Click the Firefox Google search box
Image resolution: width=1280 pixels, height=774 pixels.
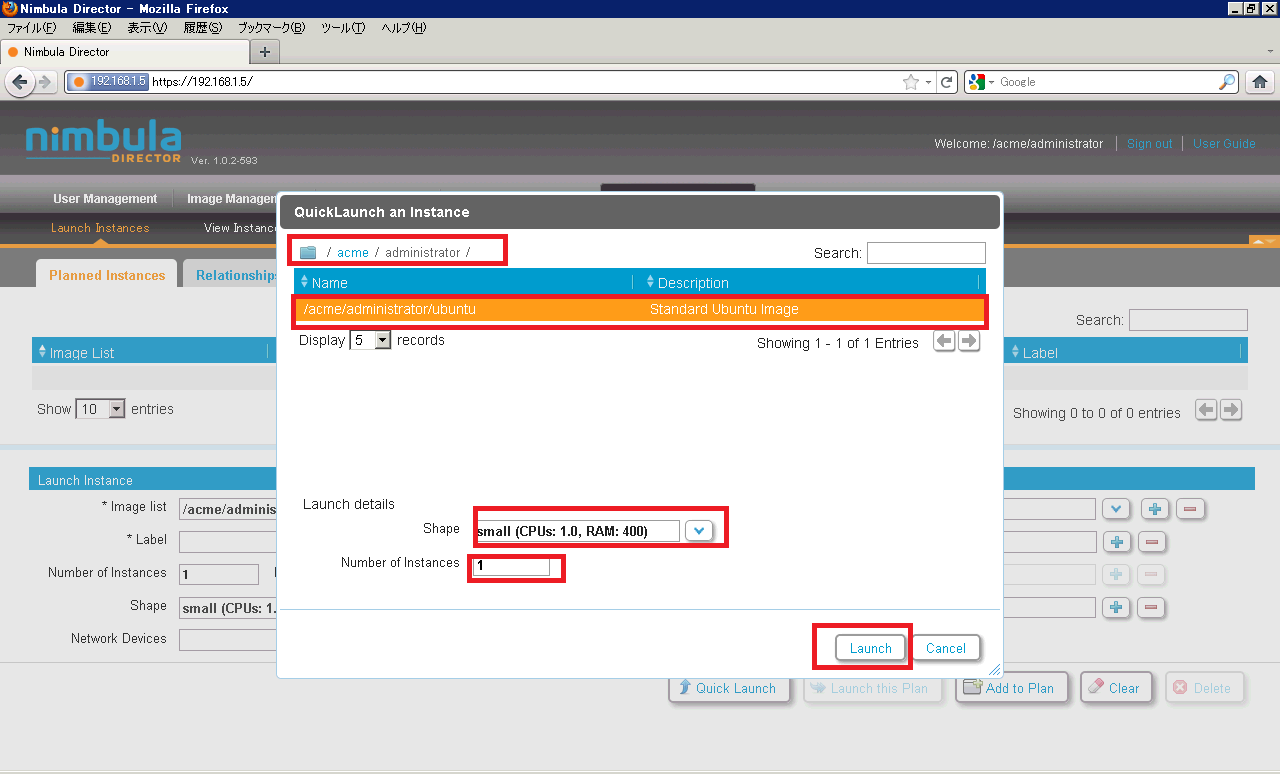(x=1107, y=82)
